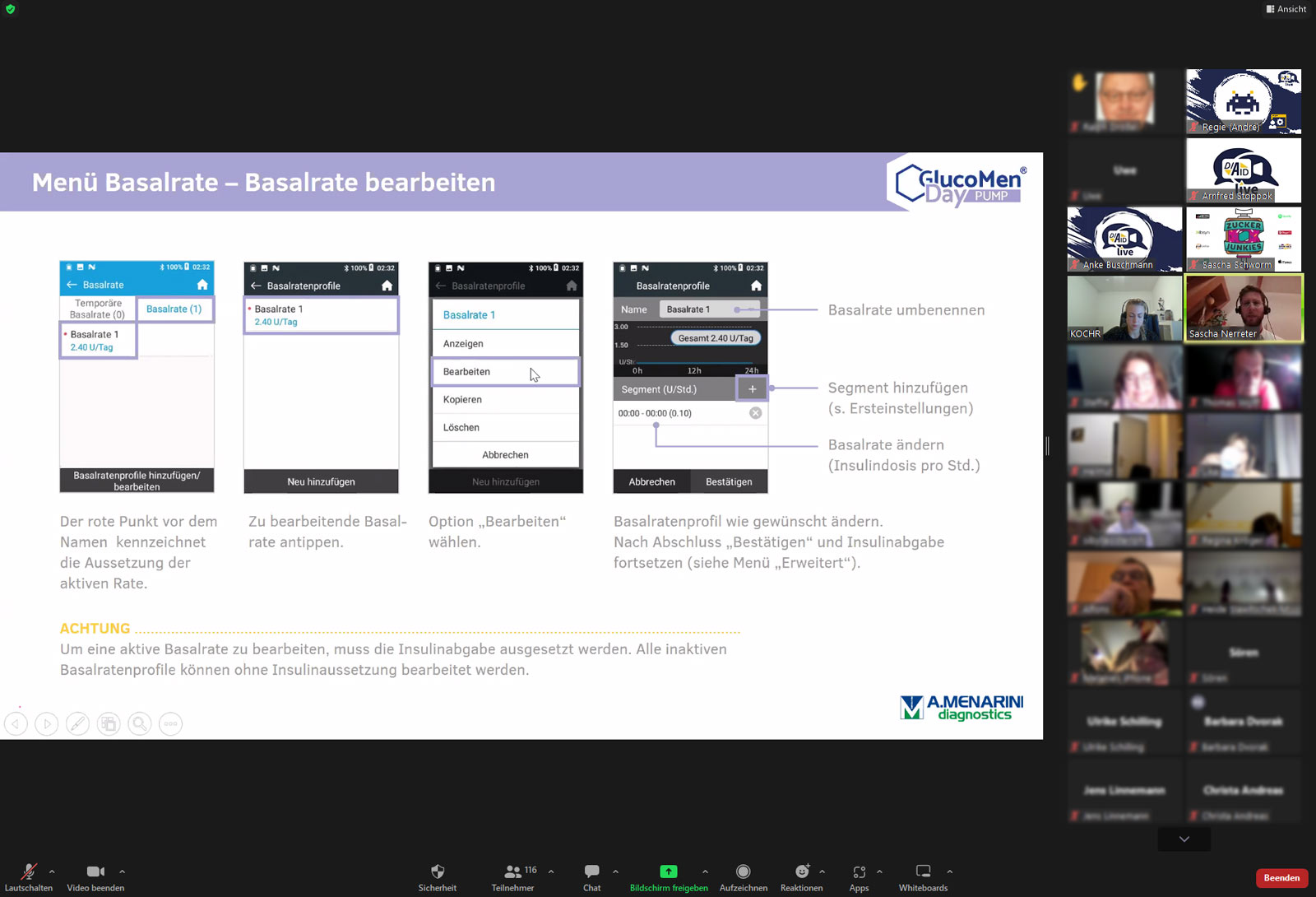Expand audio options arrow beside Lautschalten
Screen dimensions: 1316x897
click(52, 871)
